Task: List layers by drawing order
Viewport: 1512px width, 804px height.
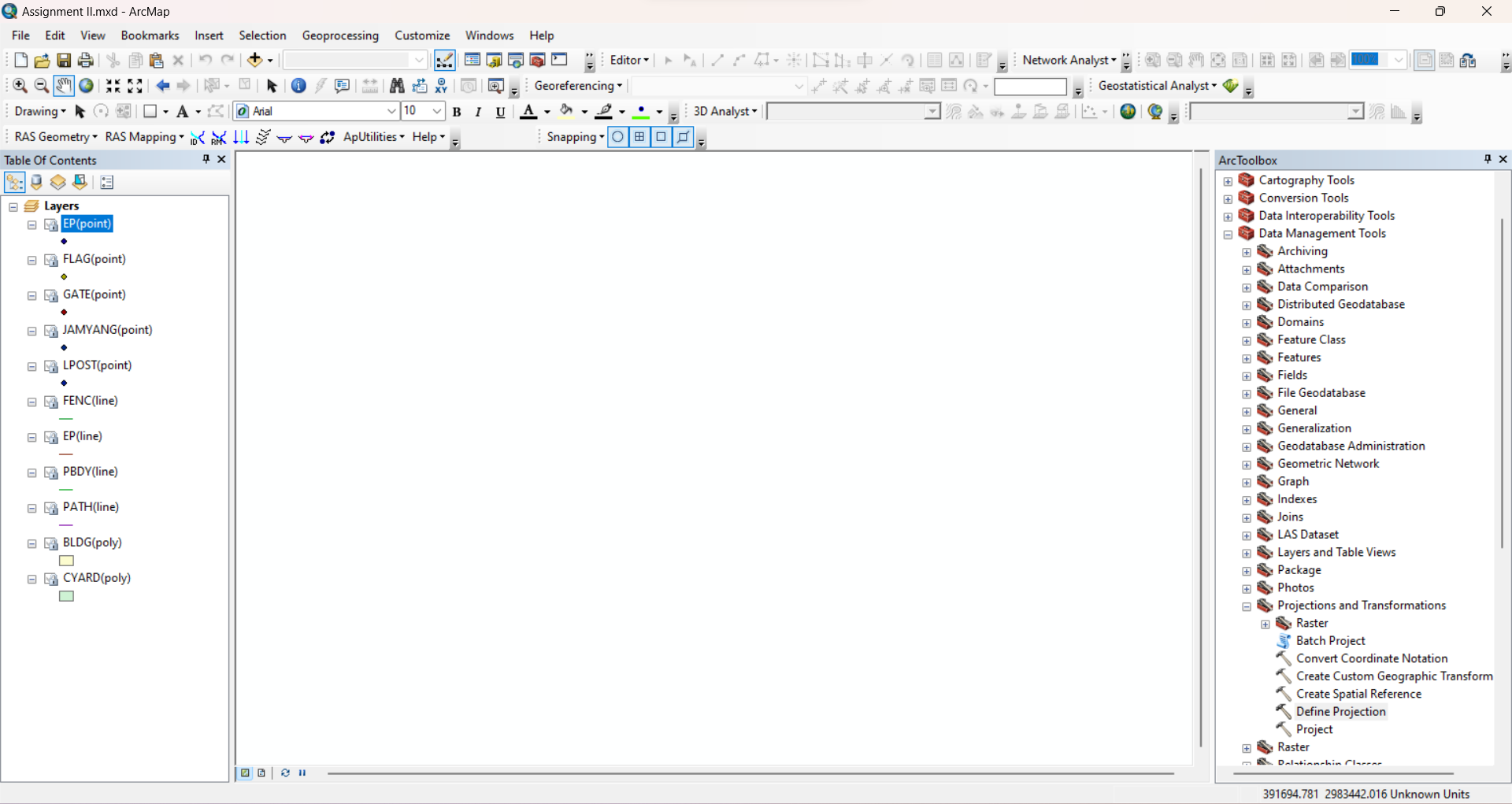Action: click(x=14, y=183)
